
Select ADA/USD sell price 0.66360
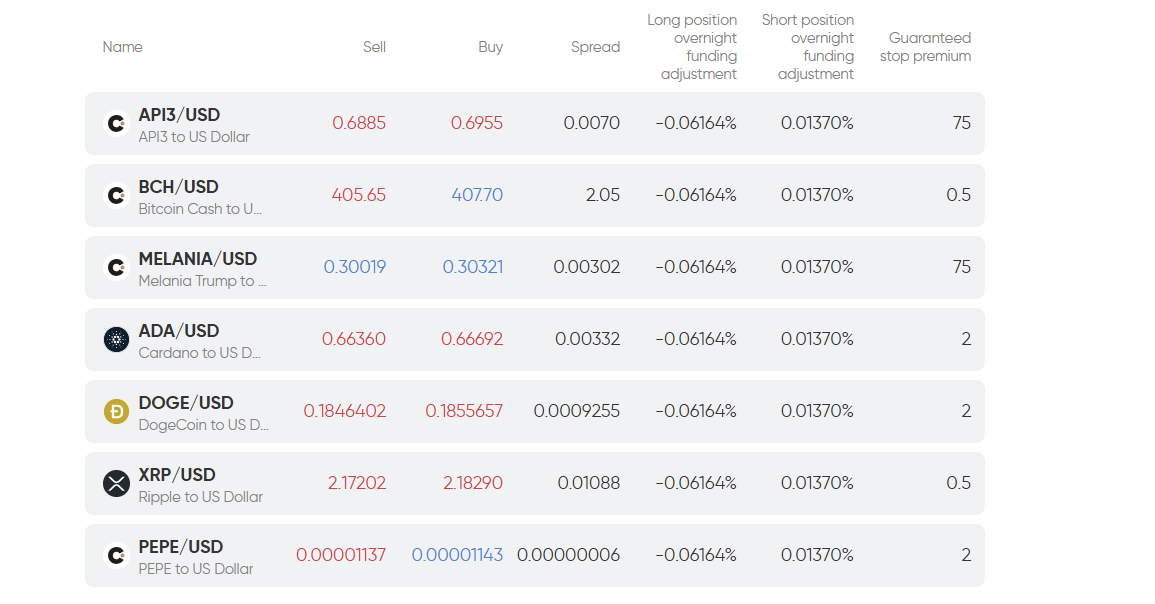coord(353,339)
